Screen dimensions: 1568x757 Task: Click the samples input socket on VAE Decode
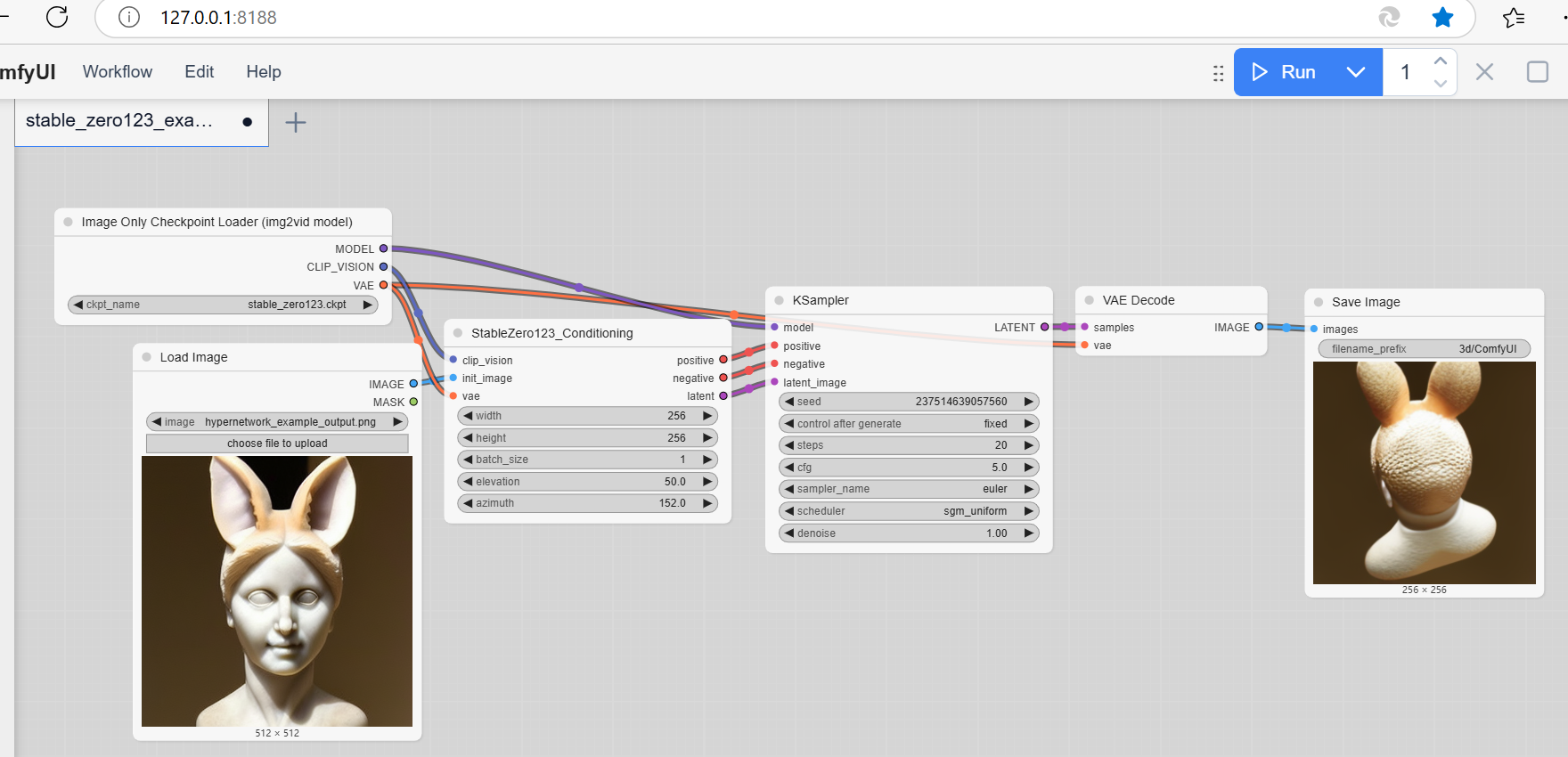tap(1084, 327)
